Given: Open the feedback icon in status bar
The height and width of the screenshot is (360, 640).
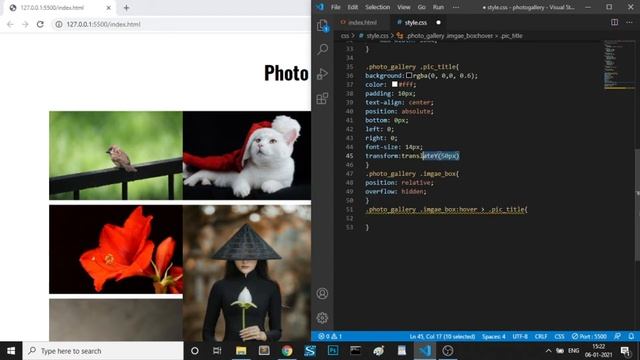Looking at the screenshot, I should pyautogui.click(x=618, y=336).
